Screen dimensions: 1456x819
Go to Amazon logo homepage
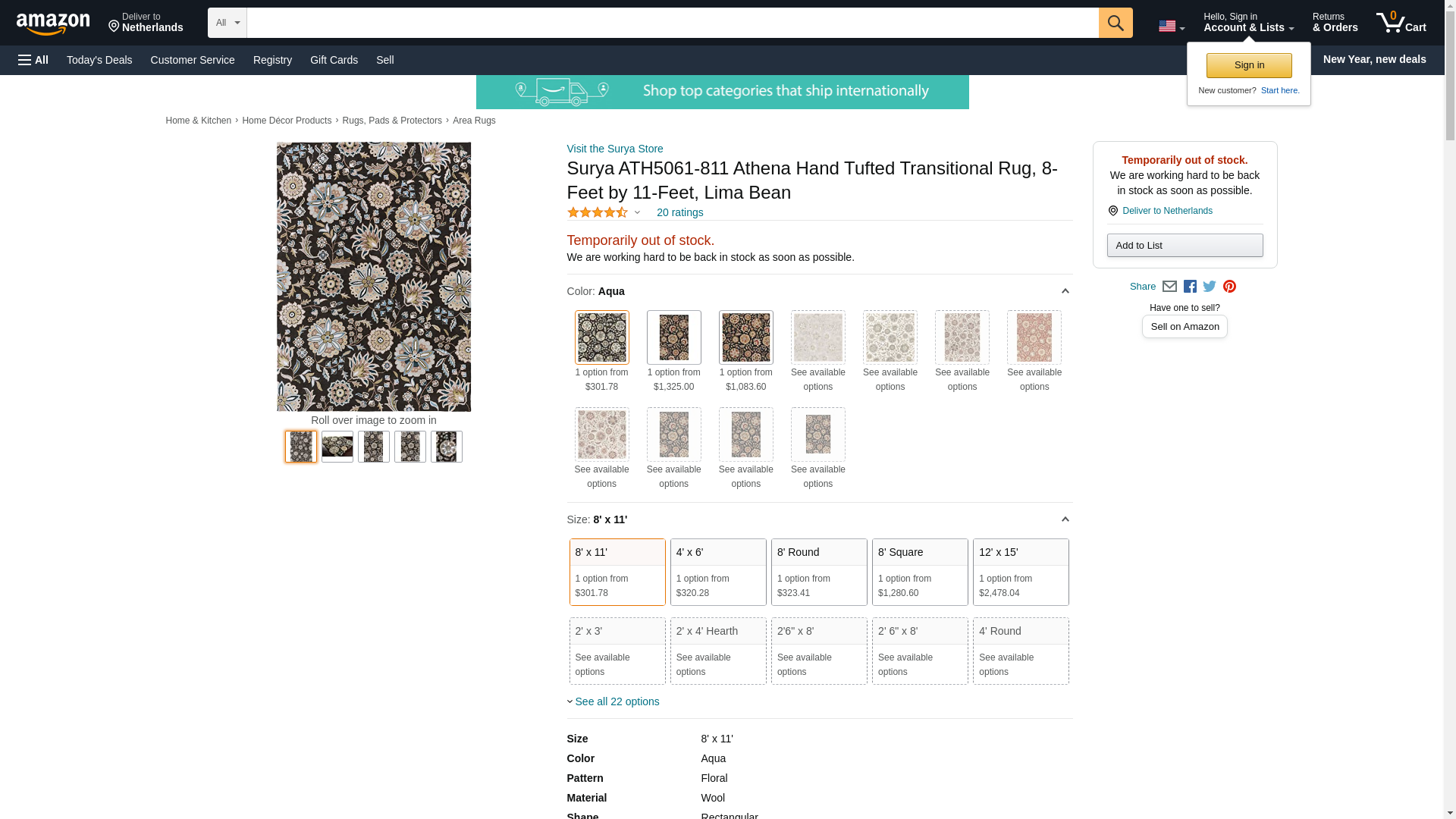53,24
